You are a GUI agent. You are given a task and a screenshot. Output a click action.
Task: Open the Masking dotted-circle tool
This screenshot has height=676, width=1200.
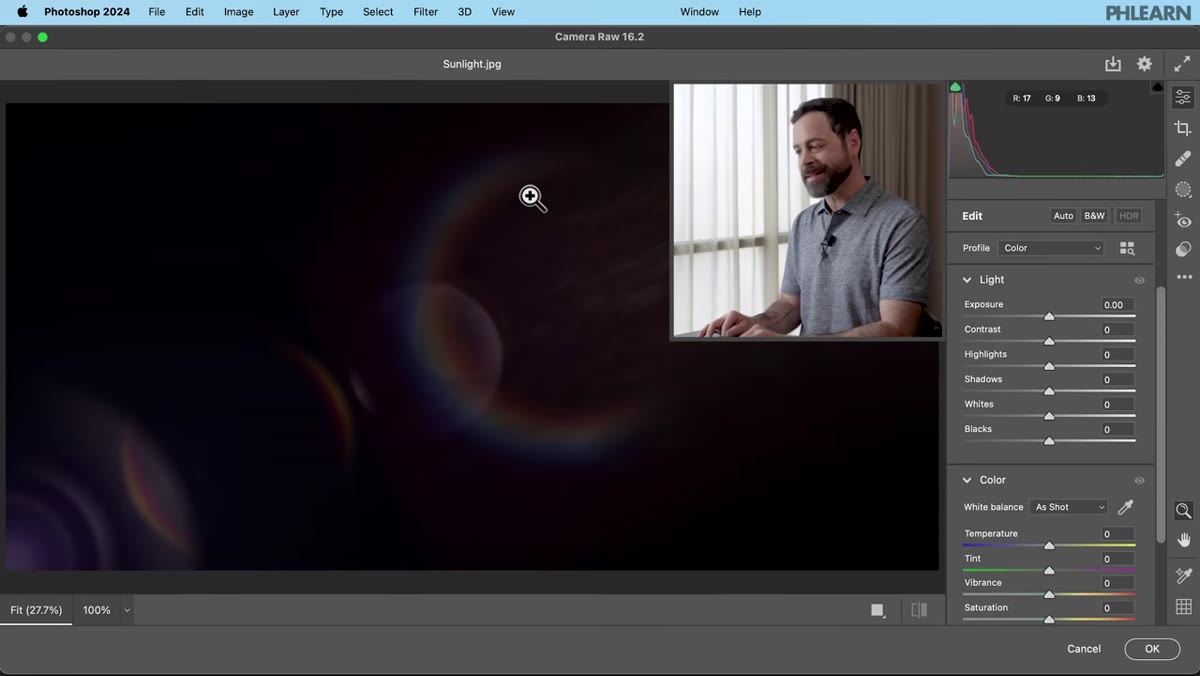tap(1183, 189)
